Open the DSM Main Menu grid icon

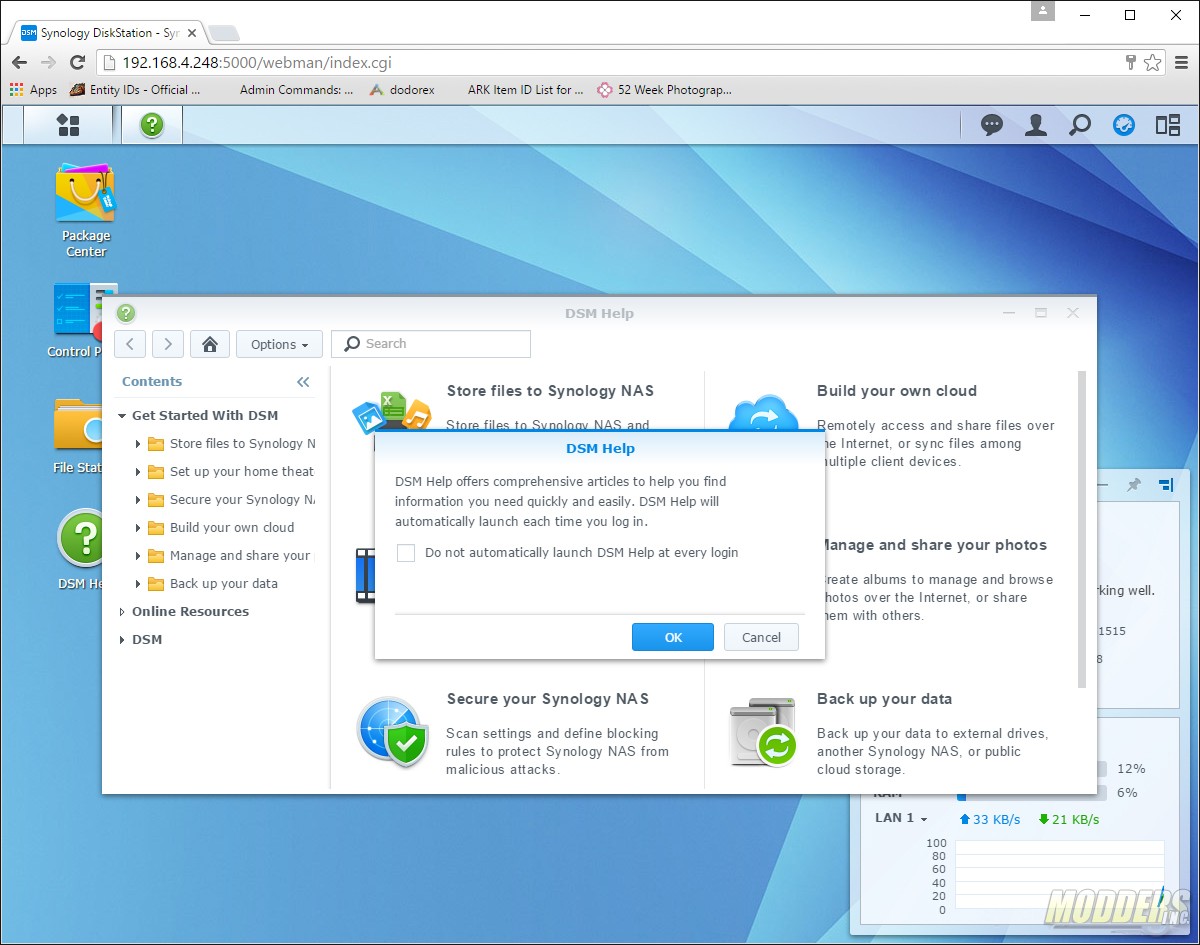(x=68, y=125)
